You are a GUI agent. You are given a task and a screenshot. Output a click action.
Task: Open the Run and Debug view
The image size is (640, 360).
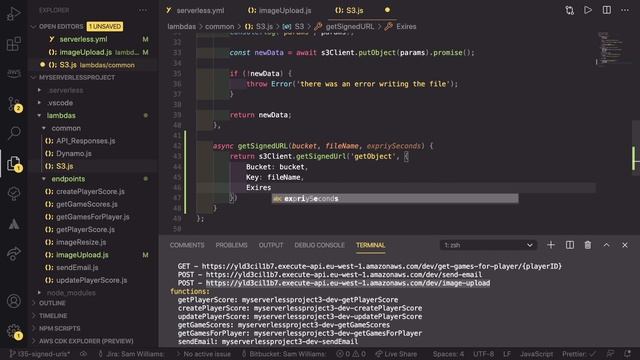pos(13,14)
